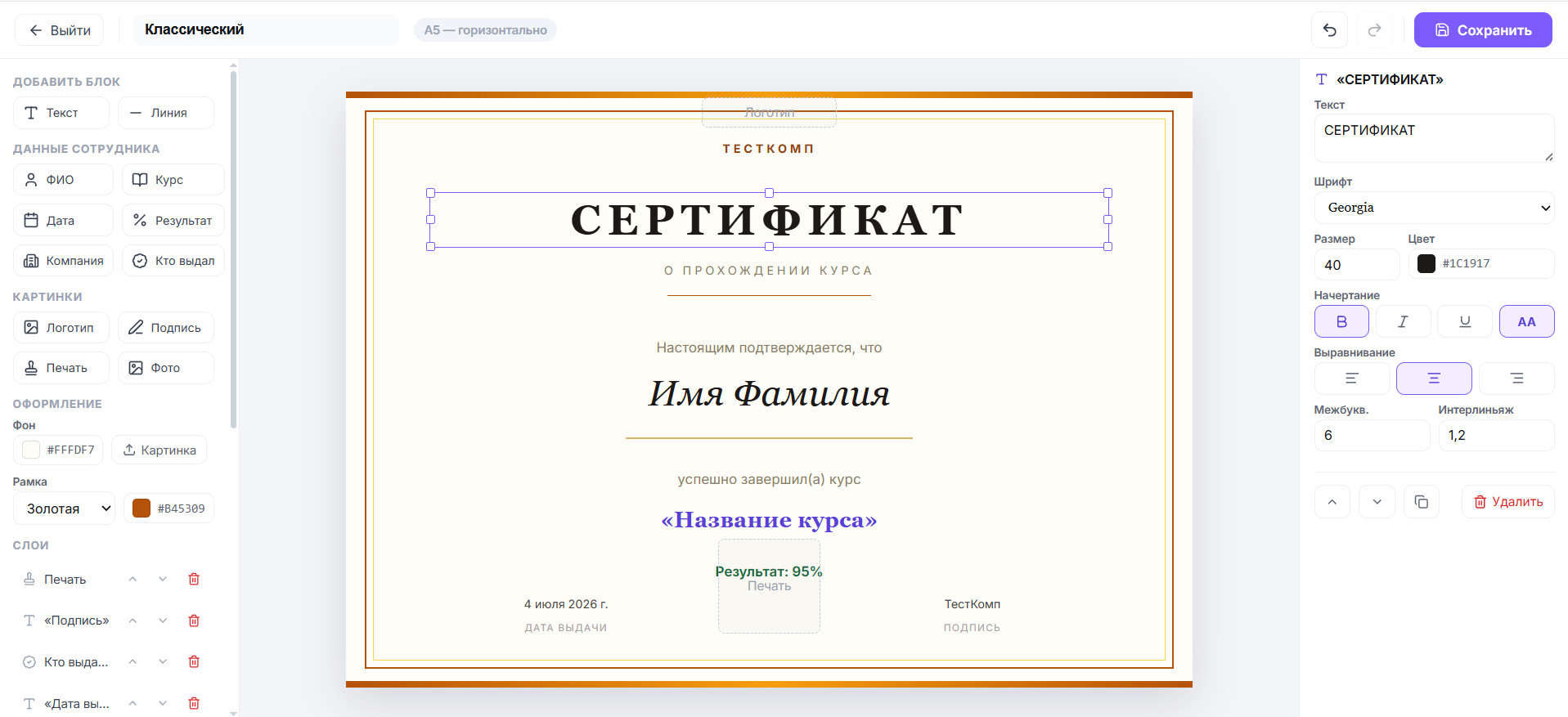Move the «Подпись» layer up

coord(133,621)
